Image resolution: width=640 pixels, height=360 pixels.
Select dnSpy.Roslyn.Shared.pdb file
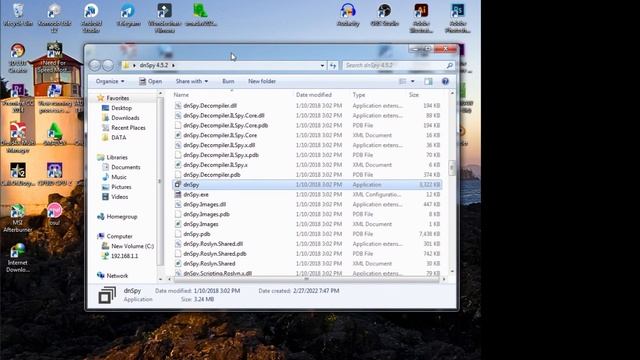coord(215,253)
